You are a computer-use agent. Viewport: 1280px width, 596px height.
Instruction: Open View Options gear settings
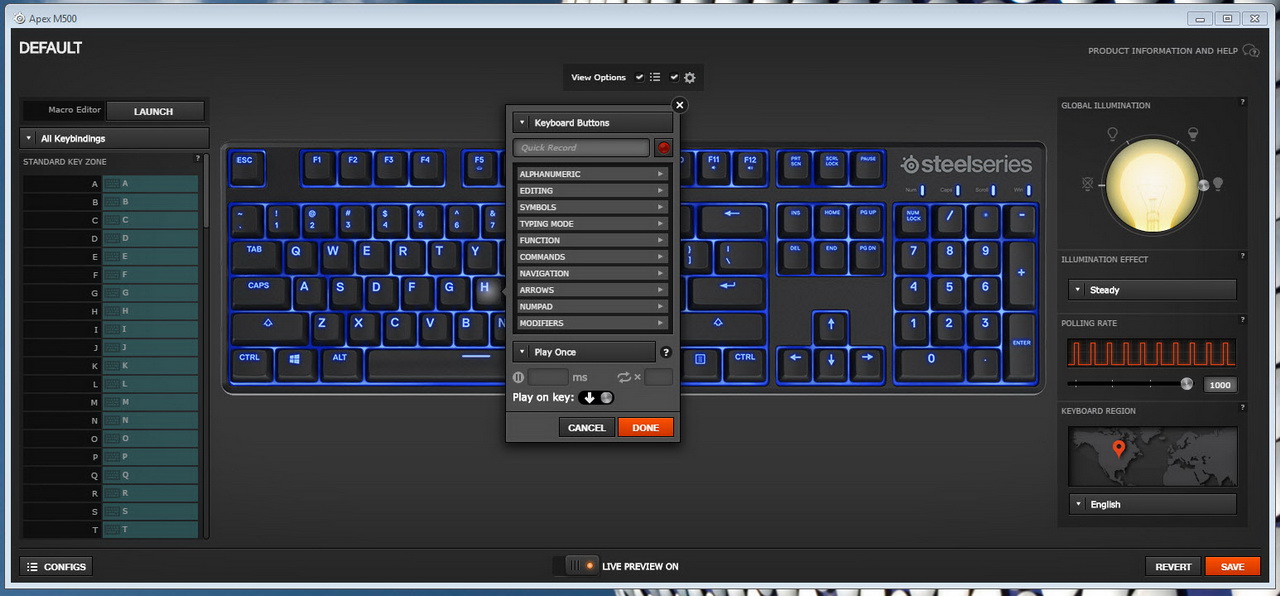tap(690, 77)
